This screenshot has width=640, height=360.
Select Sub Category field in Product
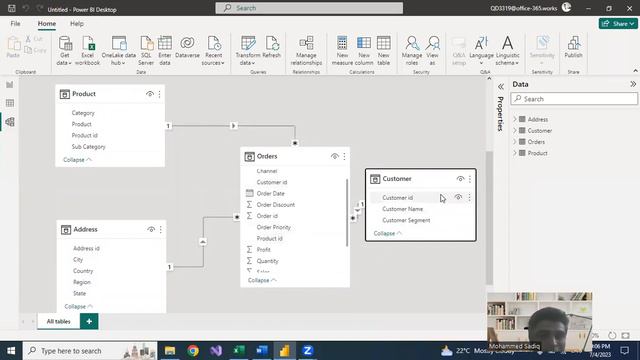[x=89, y=147]
